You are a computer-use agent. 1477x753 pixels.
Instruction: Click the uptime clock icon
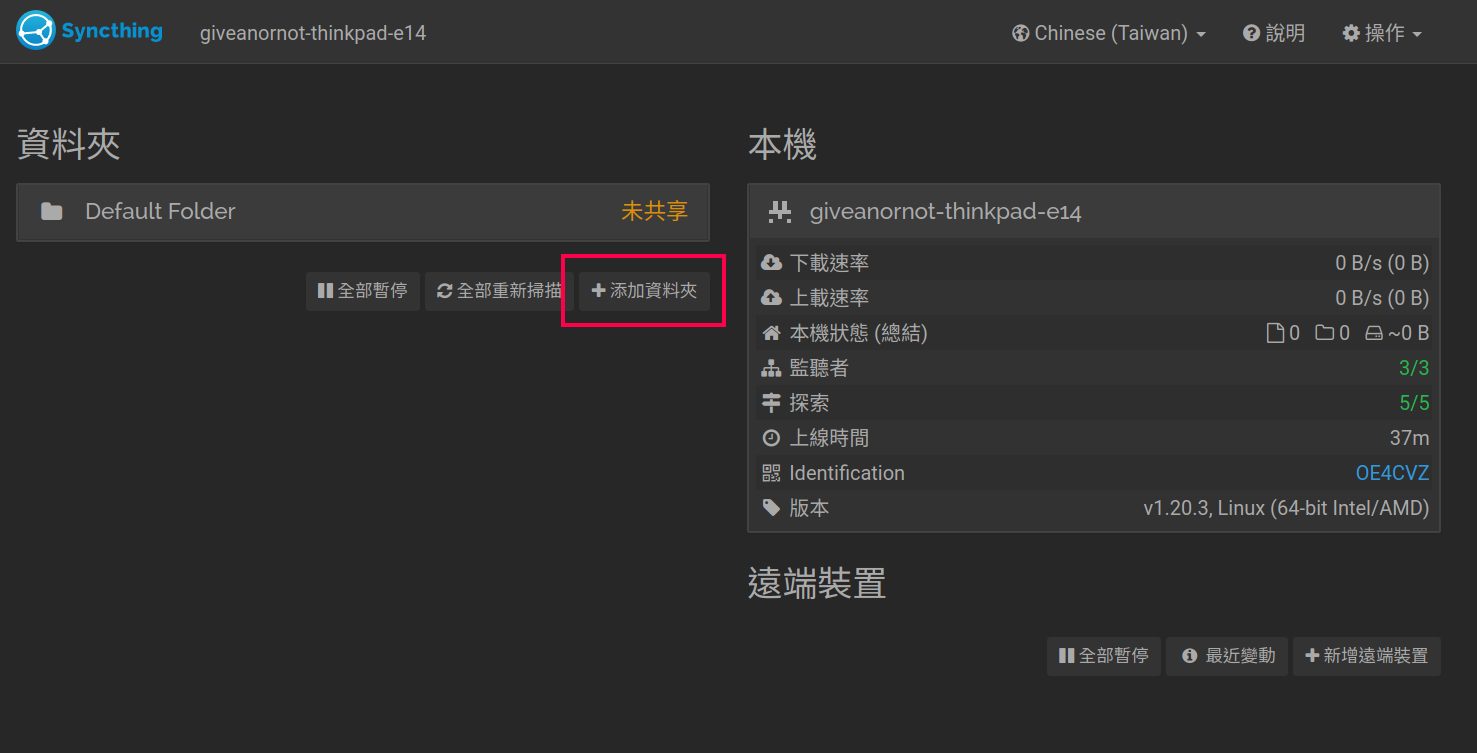tap(771, 438)
